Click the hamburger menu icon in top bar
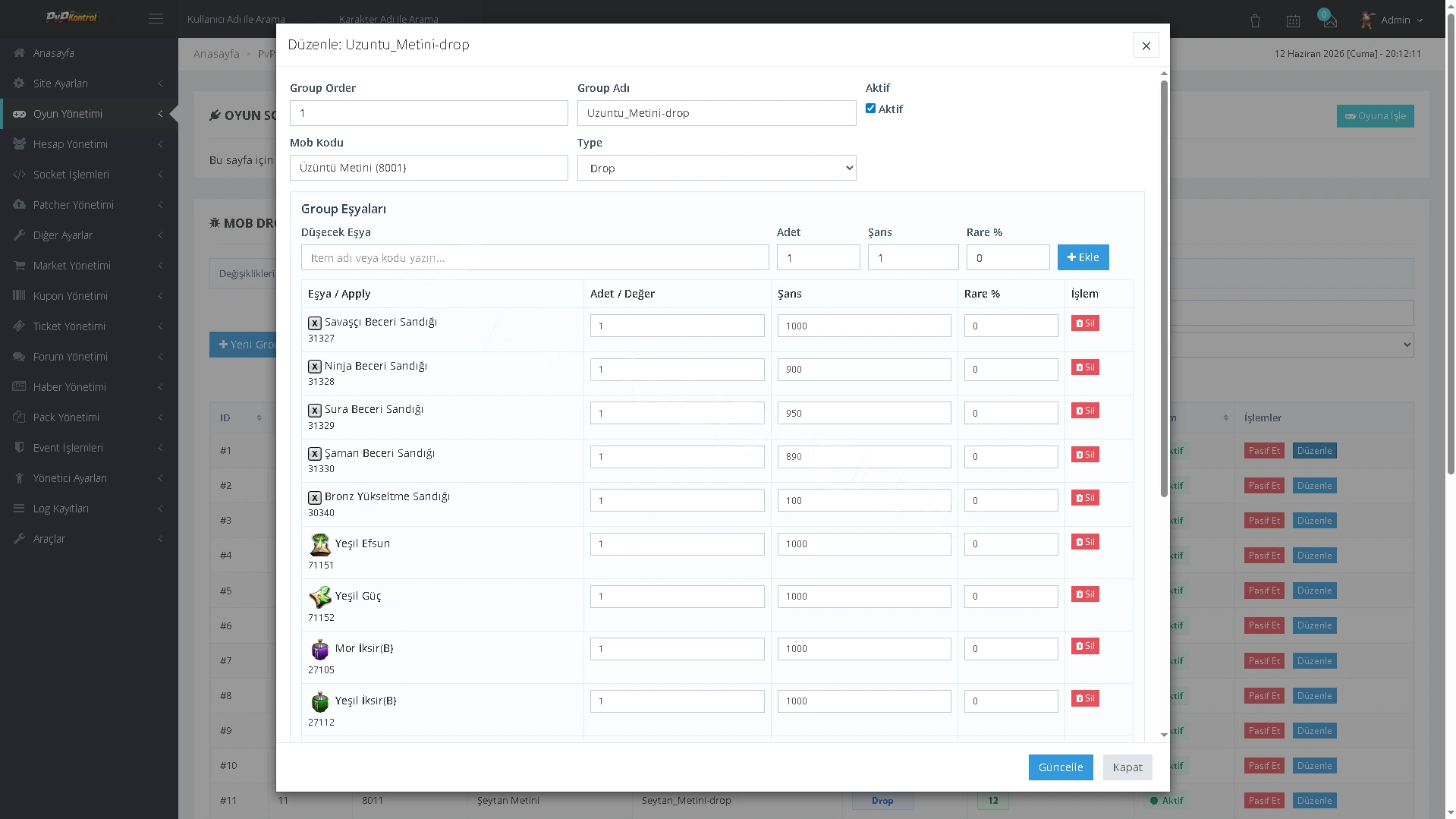The width and height of the screenshot is (1456, 819). [156, 19]
